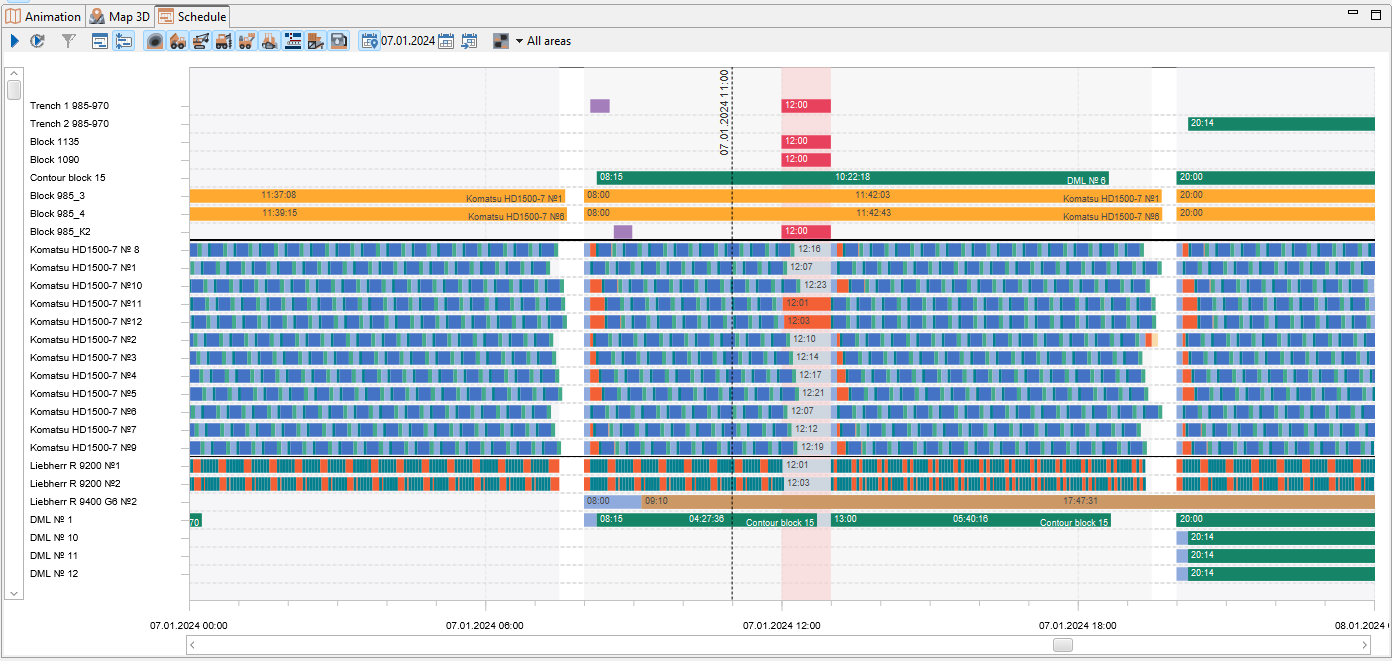Click the 12:00 red bar in Block 985_K2 row
1392x661 pixels.
(x=806, y=232)
